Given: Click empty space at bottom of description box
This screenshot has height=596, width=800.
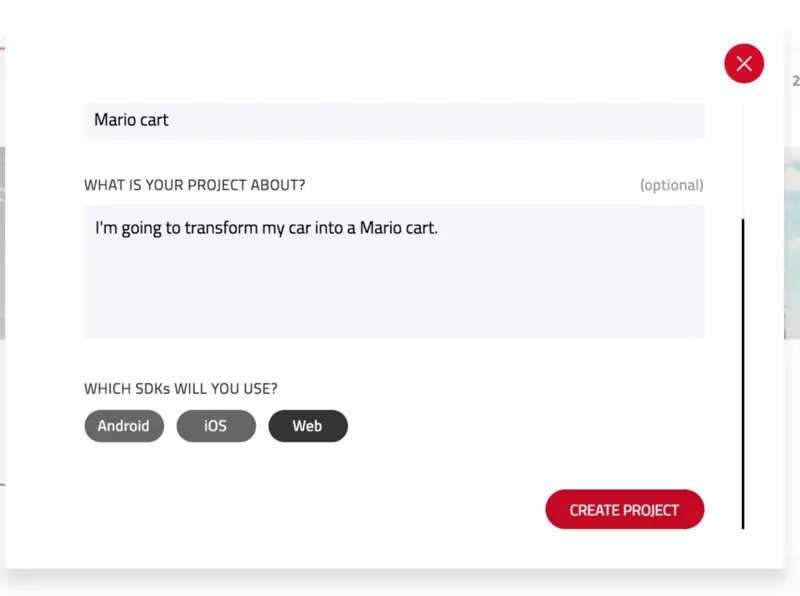Looking at the screenshot, I should [394, 318].
